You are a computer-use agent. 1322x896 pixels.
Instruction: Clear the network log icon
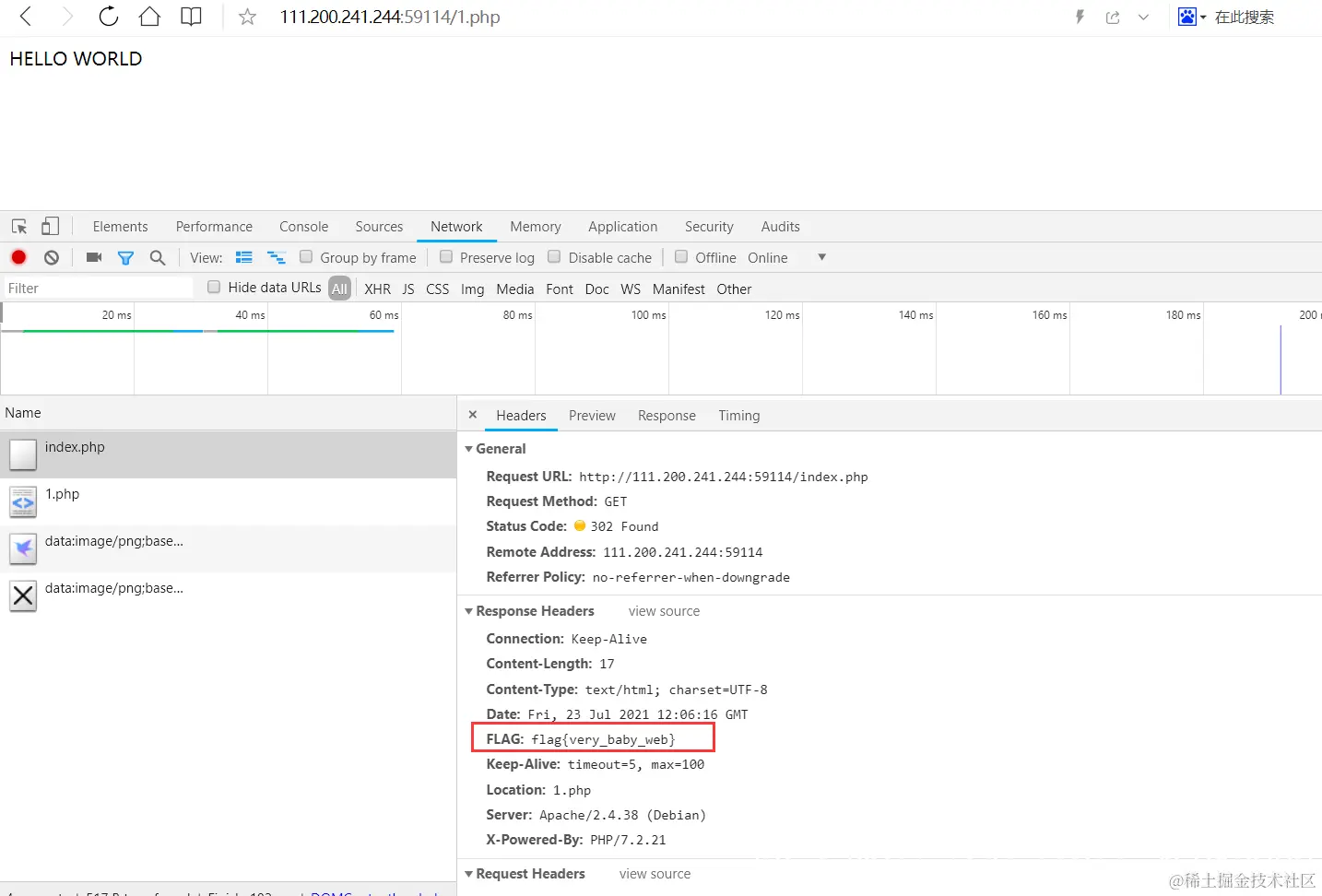coord(52,257)
